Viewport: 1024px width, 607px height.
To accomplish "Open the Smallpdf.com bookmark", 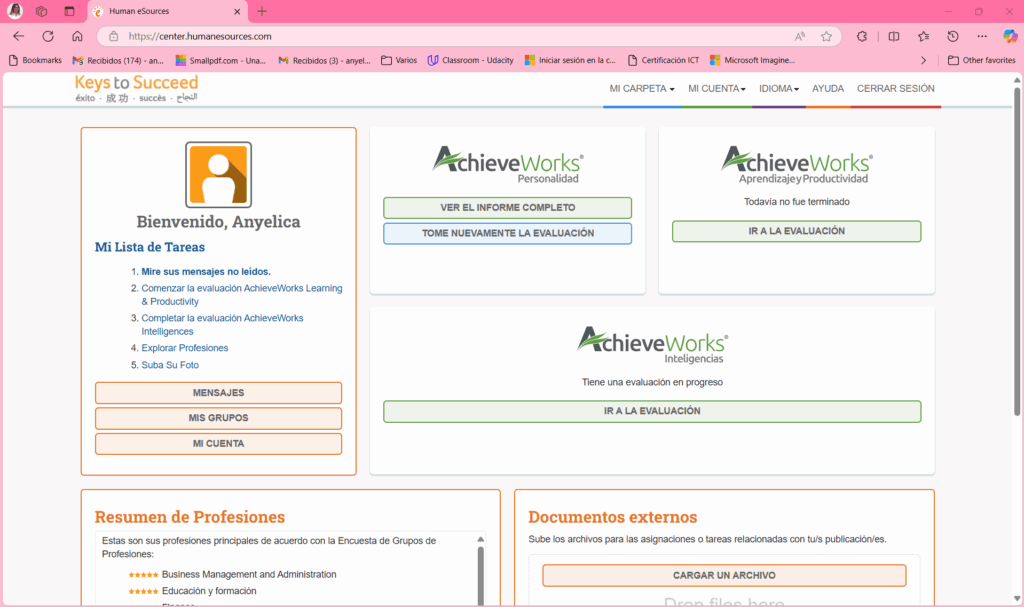I will click(221, 60).
